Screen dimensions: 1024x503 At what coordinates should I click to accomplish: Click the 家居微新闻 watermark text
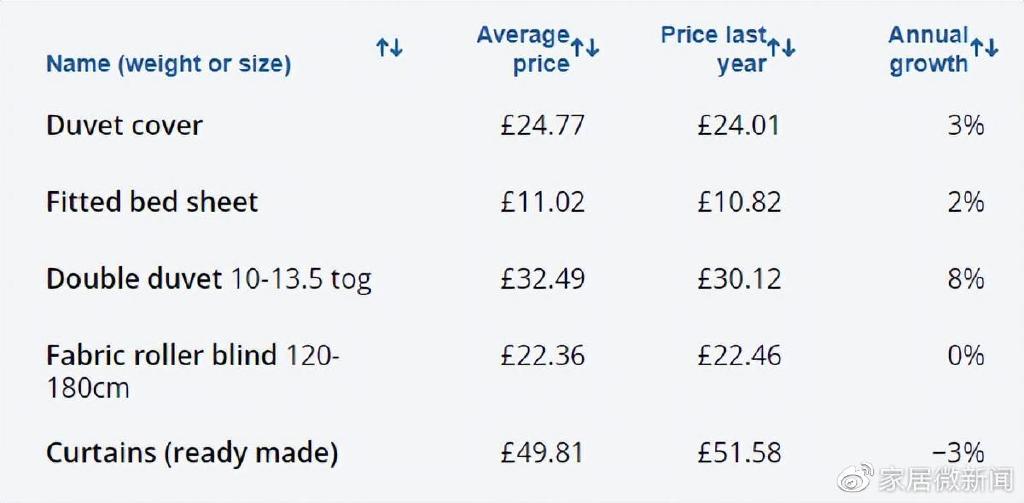coord(945,479)
